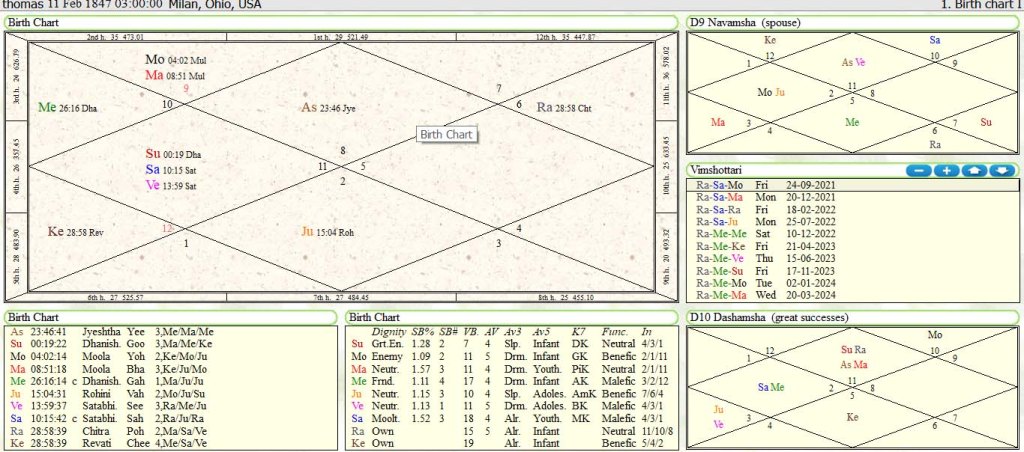
Task: Click the Dignity column header
Action: coord(388,330)
